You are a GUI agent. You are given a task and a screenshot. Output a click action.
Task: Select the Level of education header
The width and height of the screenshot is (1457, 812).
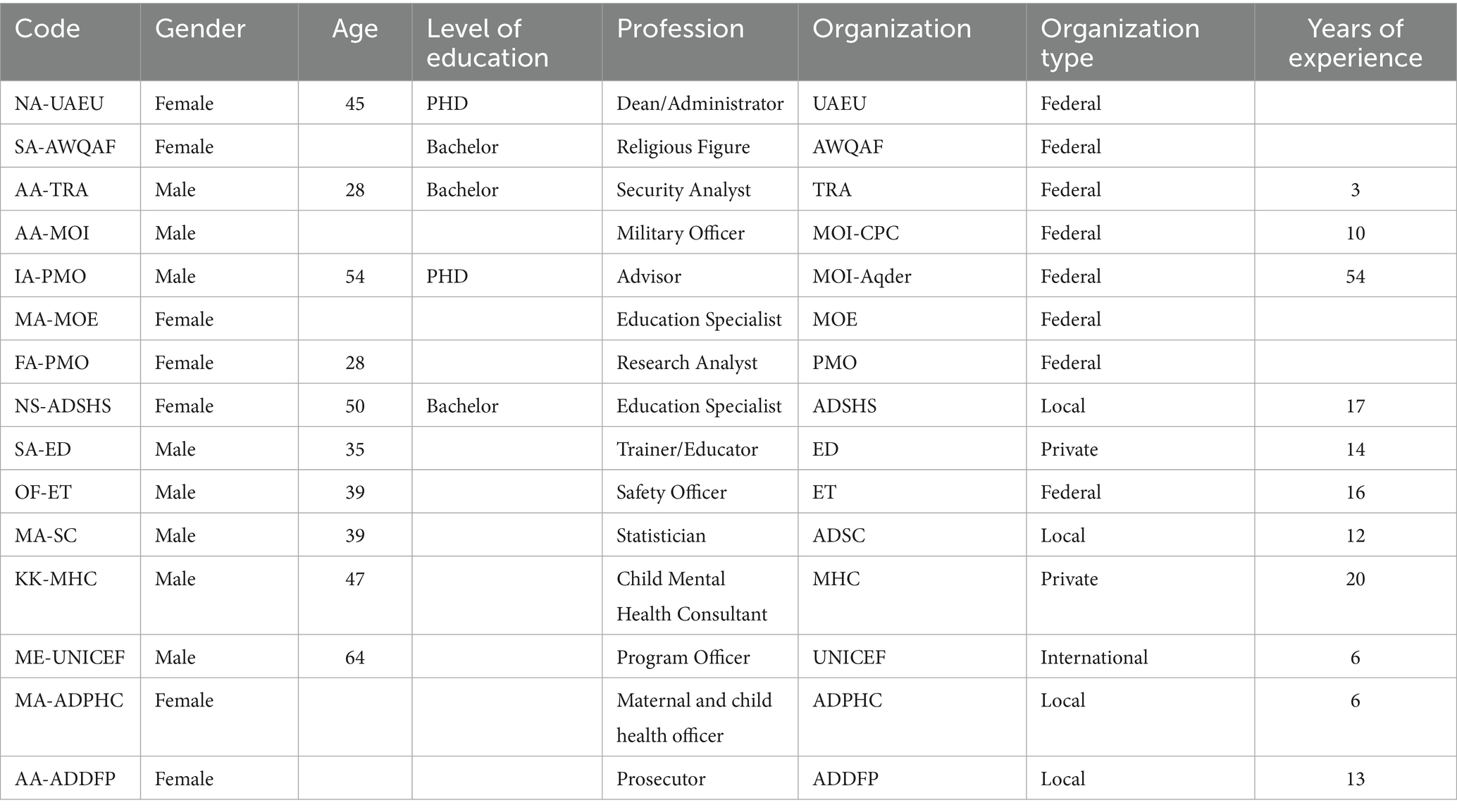tap(487, 43)
